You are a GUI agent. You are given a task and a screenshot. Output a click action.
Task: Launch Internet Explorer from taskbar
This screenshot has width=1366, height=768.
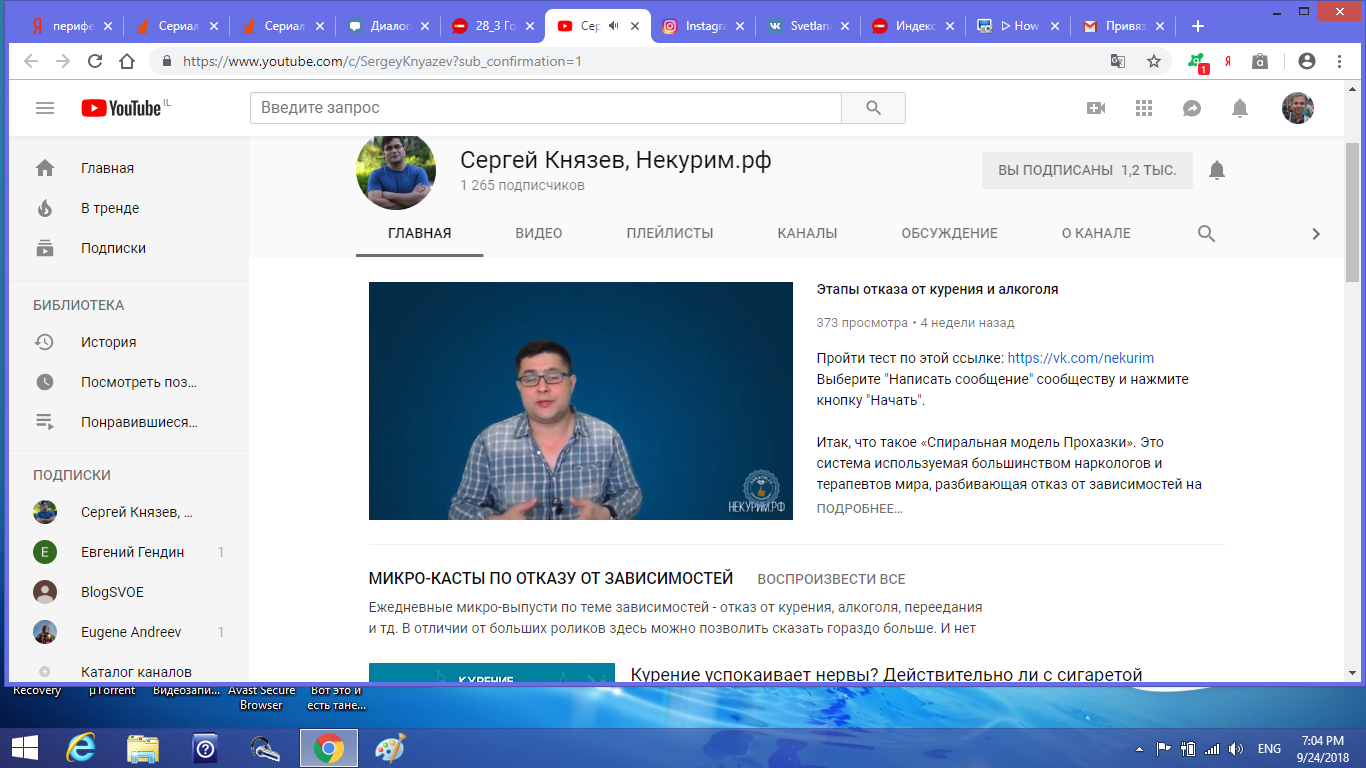tap(80, 747)
